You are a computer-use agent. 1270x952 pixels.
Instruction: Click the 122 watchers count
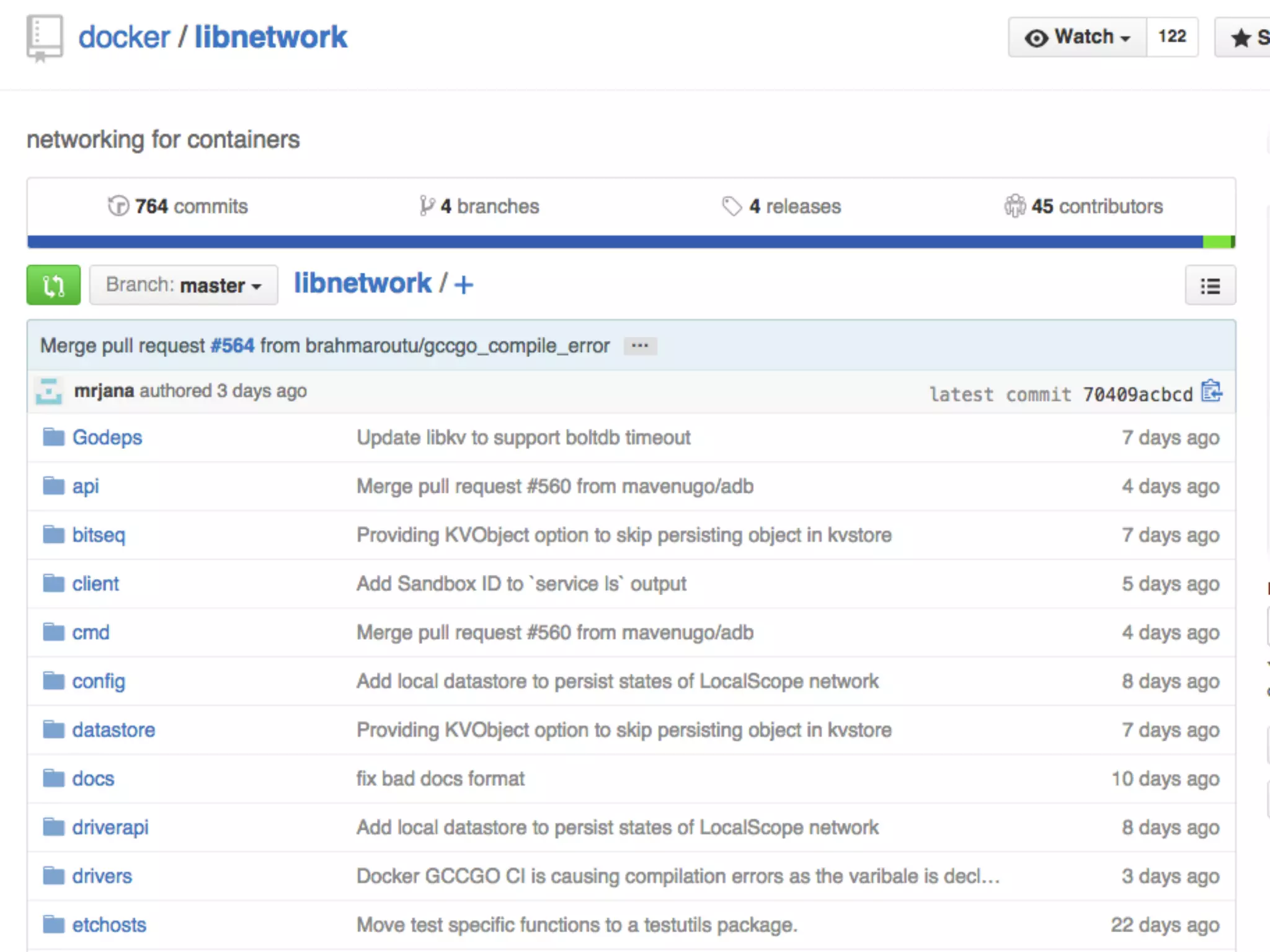(1171, 37)
